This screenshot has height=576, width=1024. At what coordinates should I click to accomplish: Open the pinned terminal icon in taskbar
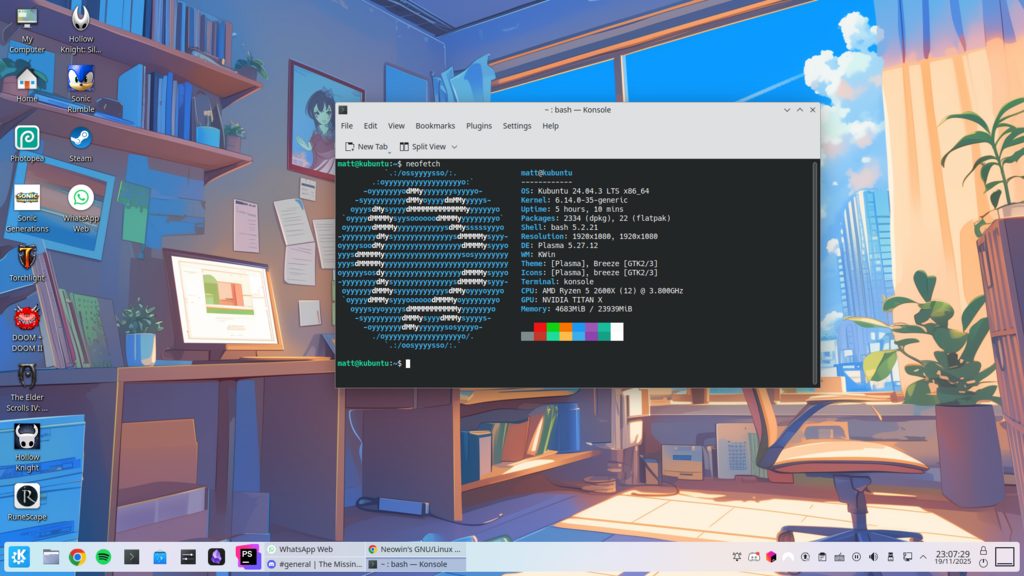pyautogui.click(x=131, y=557)
